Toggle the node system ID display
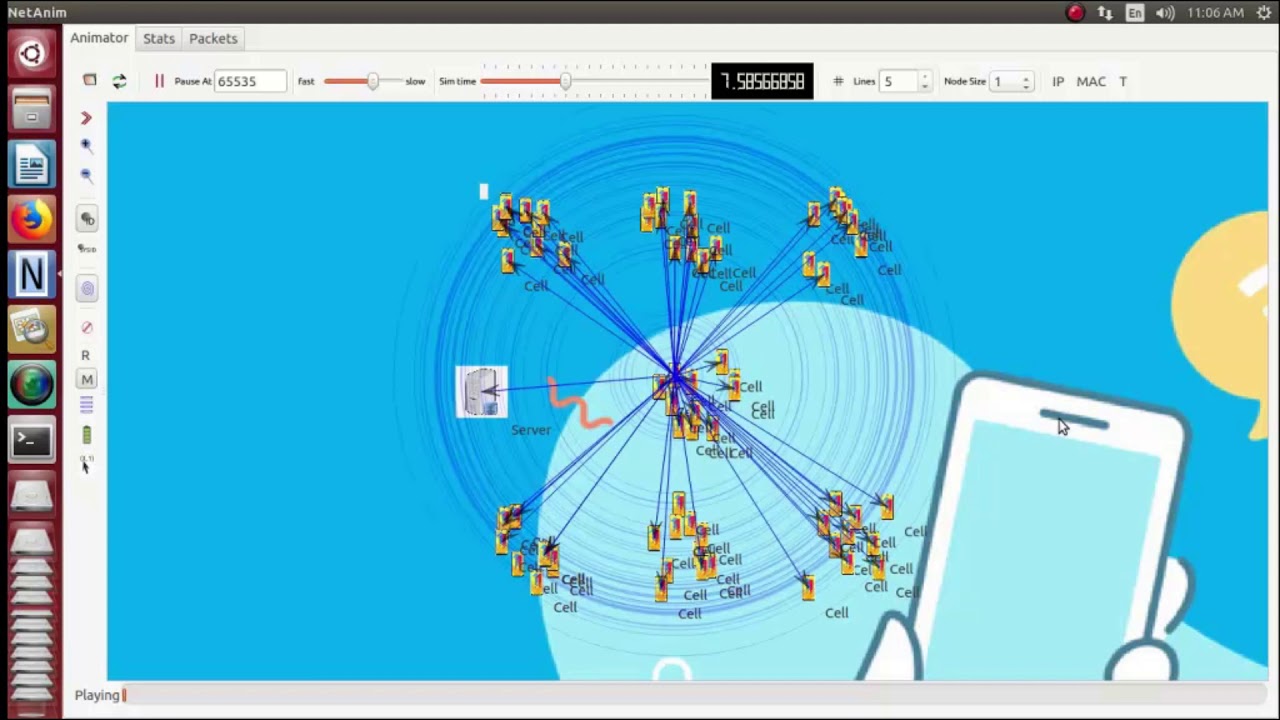The image size is (1280, 720). pos(87,249)
